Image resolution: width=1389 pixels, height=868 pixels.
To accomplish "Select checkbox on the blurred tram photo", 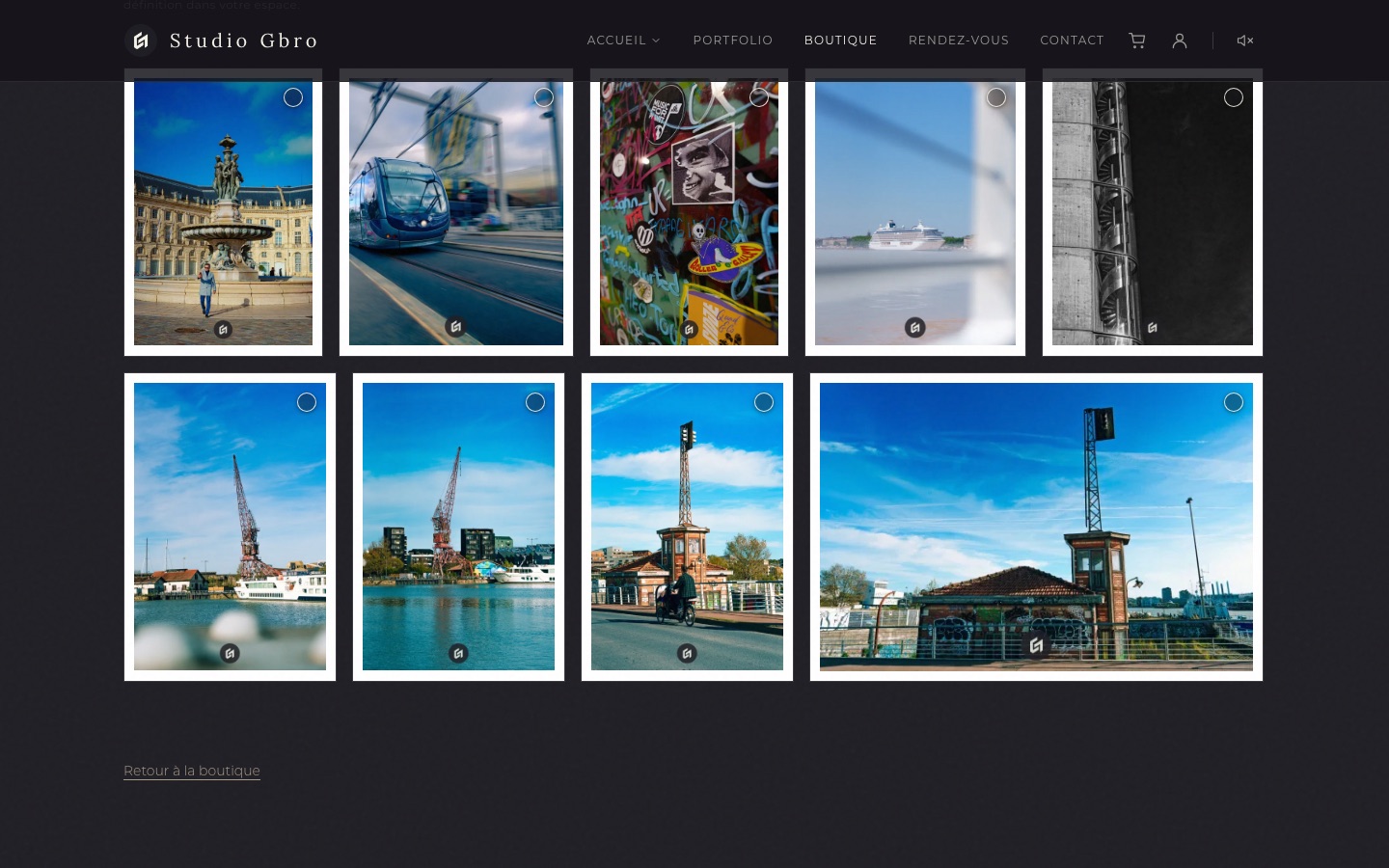I will (x=544, y=97).
